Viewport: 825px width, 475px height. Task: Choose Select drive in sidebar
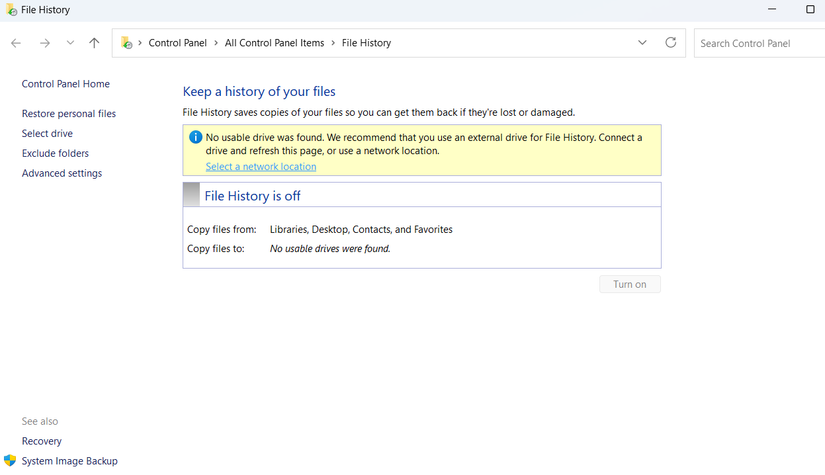point(47,134)
